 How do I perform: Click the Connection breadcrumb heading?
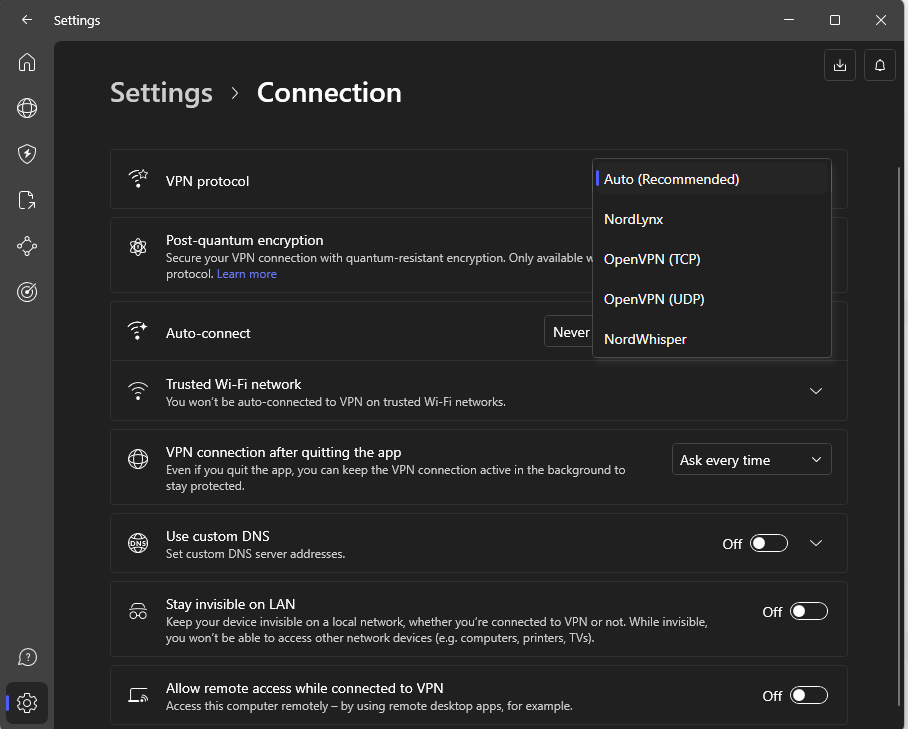pyautogui.click(x=329, y=93)
